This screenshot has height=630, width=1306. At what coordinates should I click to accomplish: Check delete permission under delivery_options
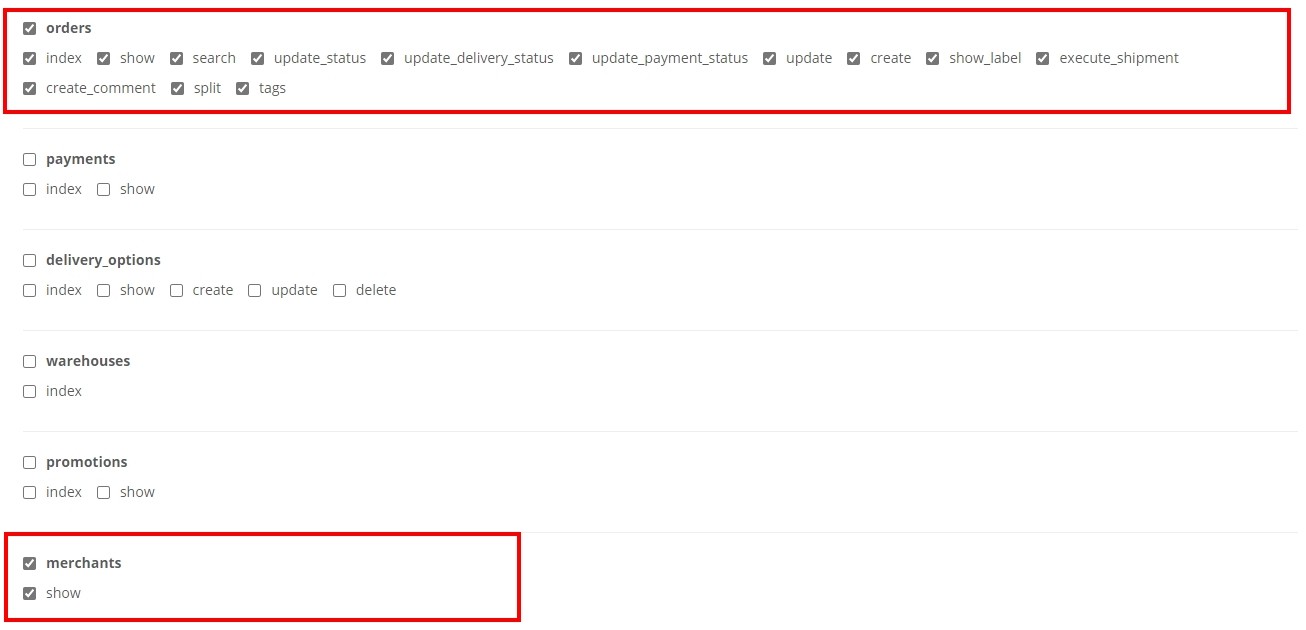(x=340, y=290)
